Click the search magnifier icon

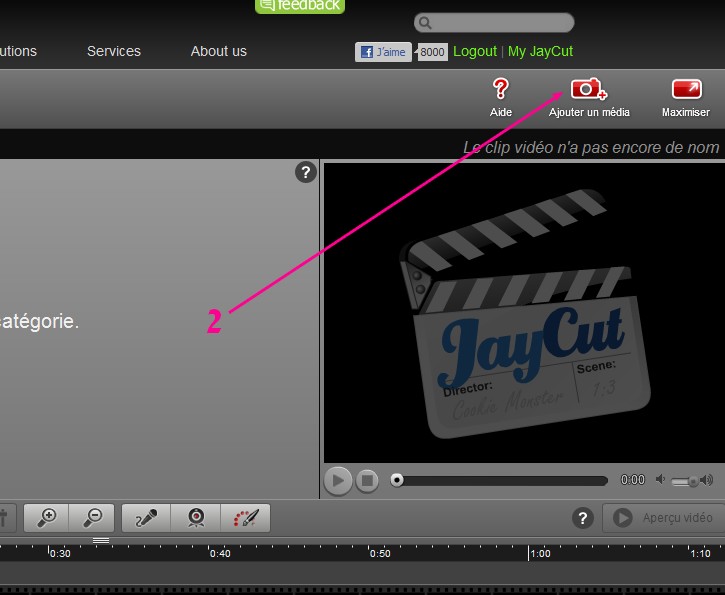[425, 23]
